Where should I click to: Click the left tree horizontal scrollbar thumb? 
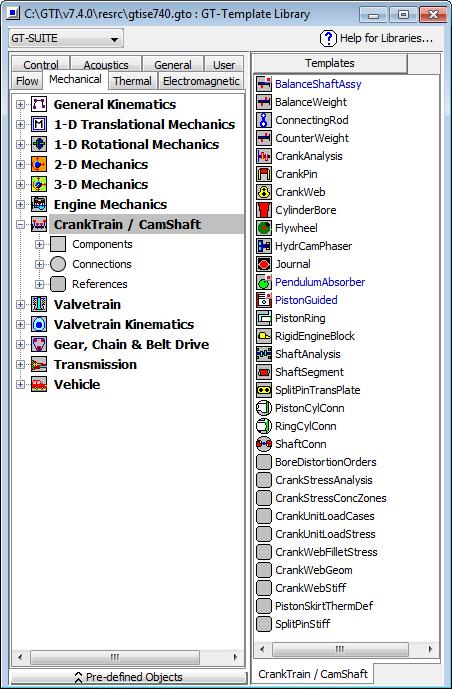pos(115,657)
